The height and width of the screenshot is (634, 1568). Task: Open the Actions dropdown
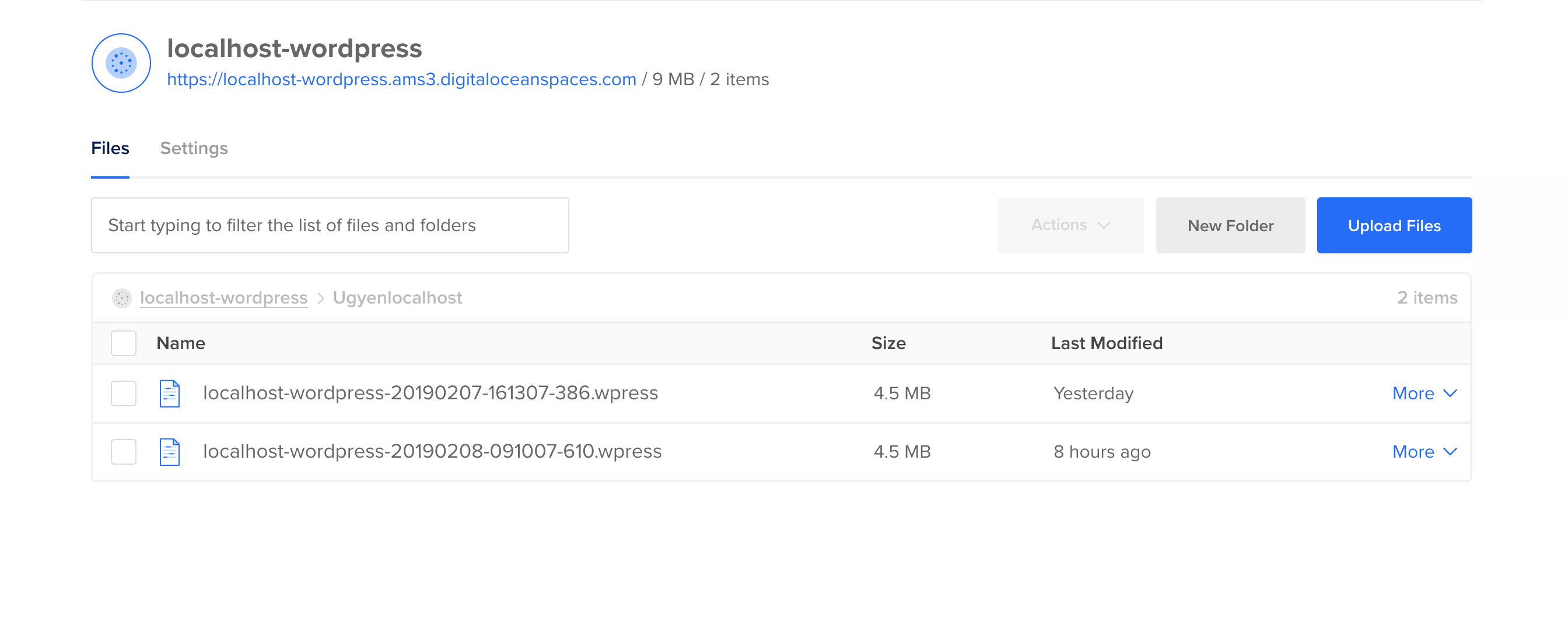1070,225
